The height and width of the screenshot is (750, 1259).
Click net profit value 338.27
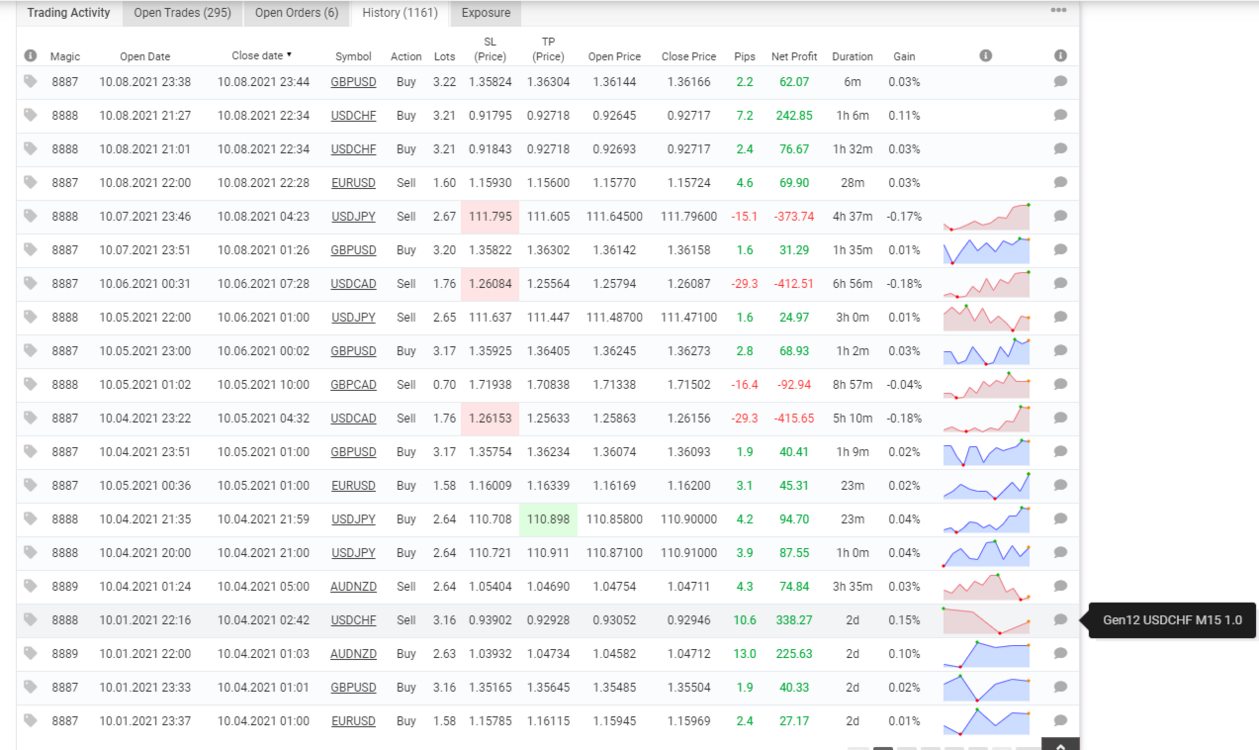click(794, 620)
